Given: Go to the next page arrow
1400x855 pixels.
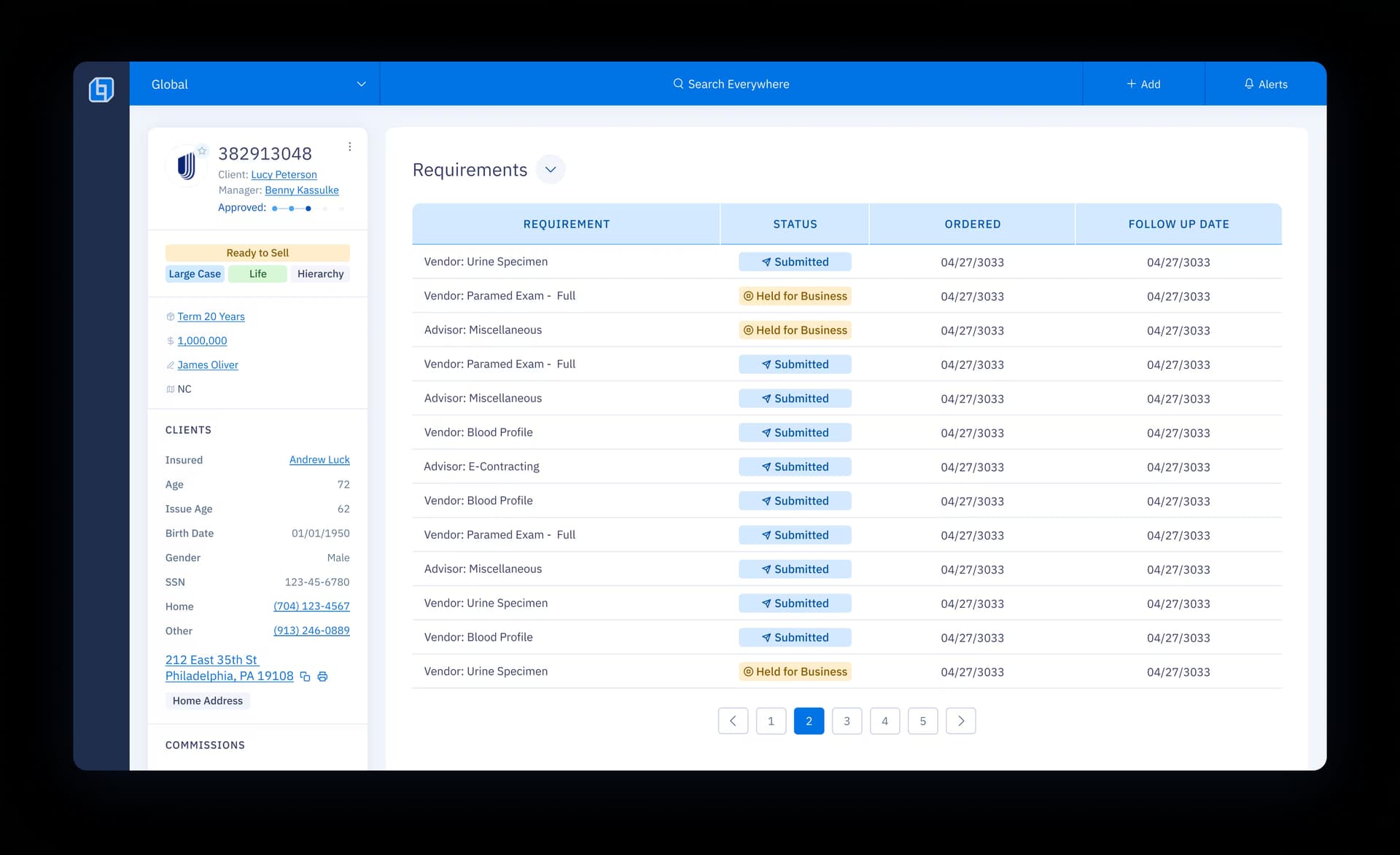Looking at the screenshot, I should [960, 721].
